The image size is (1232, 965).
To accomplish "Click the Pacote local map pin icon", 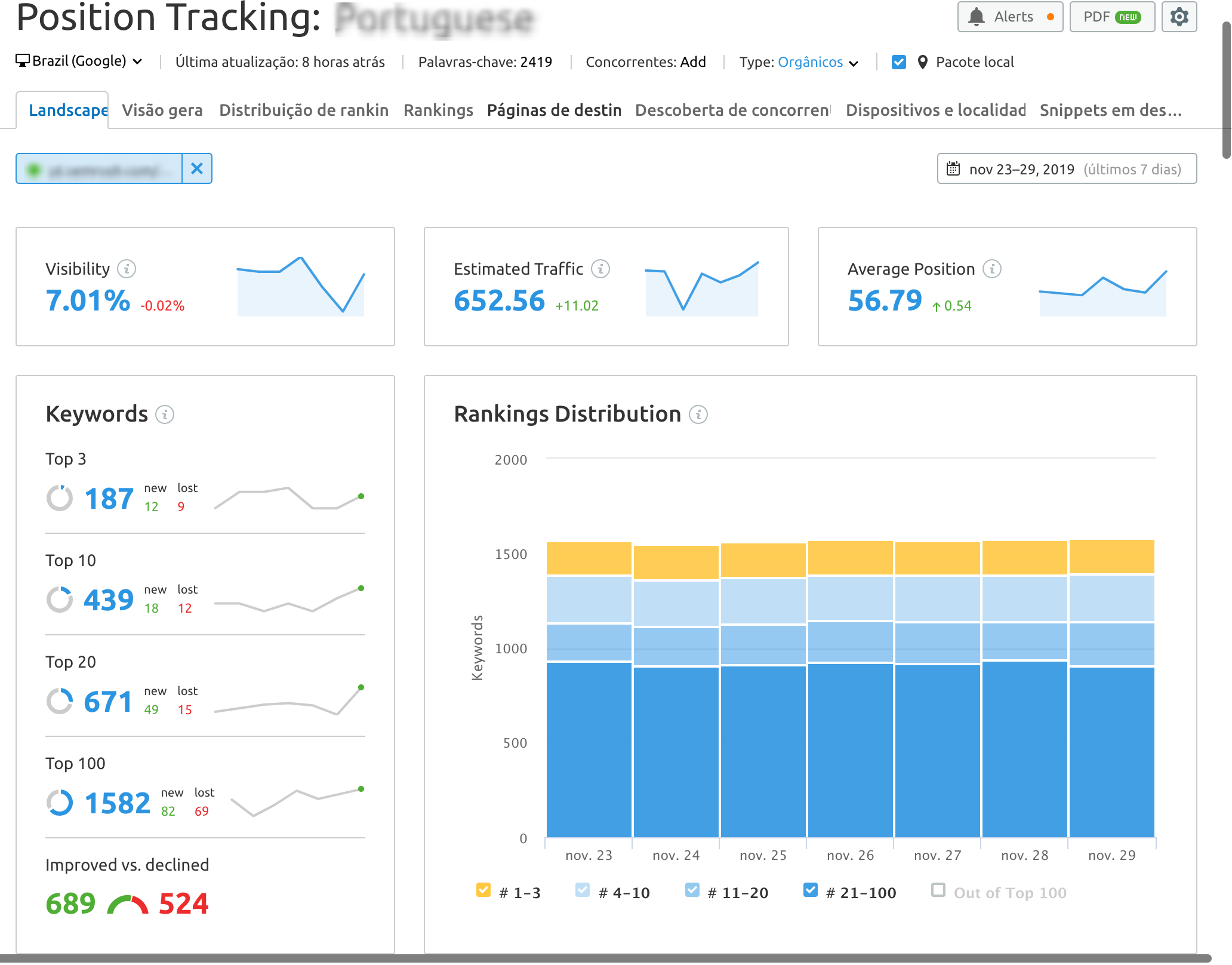I will [x=922, y=62].
